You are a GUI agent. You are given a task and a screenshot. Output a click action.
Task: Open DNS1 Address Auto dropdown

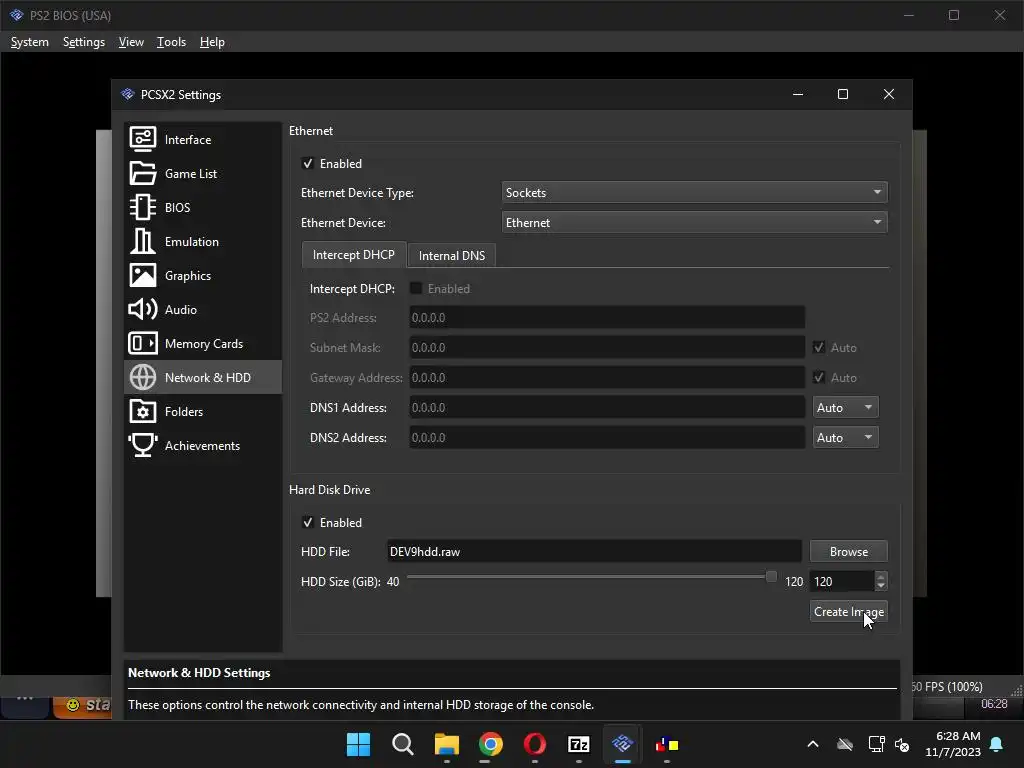(x=845, y=407)
